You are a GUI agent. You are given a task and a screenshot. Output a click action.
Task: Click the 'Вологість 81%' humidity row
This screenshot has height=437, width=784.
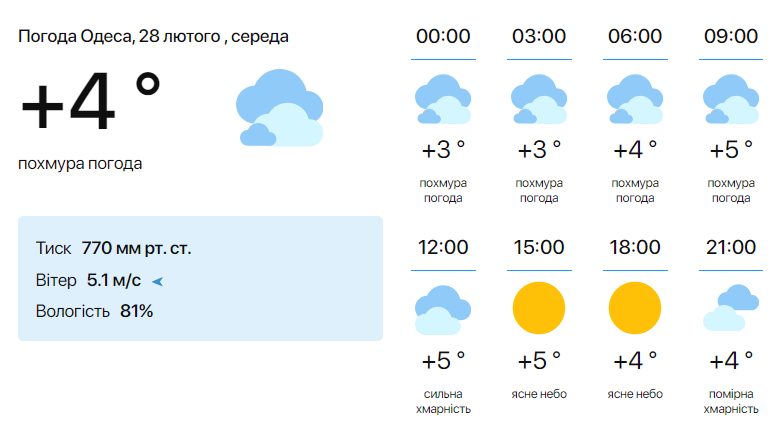coord(94,311)
